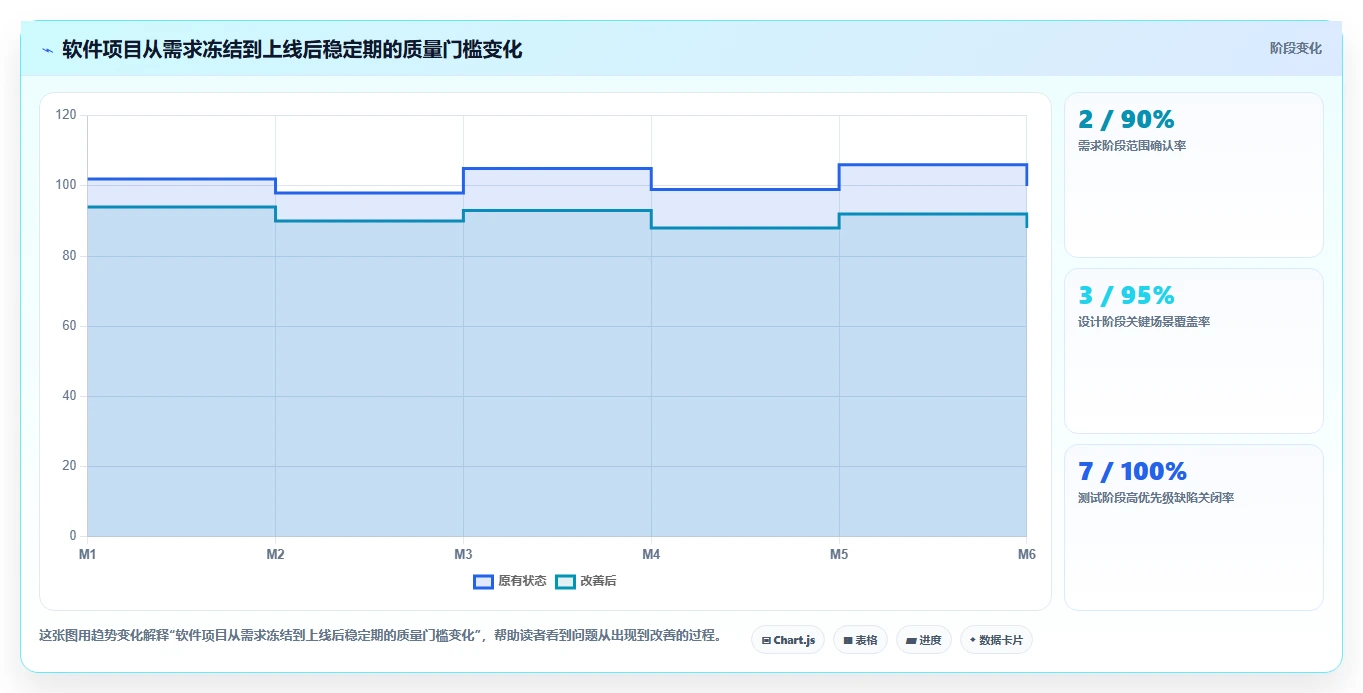
Task: Click the 测试阶段高优先级缺陷关闭率 caption
Action: (x=1156, y=498)
